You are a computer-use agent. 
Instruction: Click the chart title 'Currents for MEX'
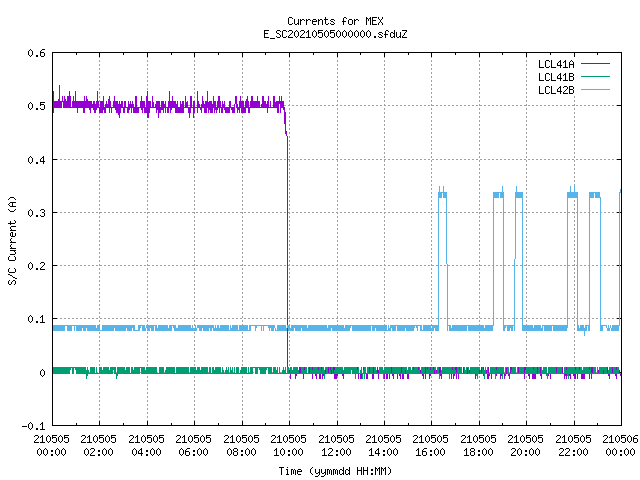(335, 21)
